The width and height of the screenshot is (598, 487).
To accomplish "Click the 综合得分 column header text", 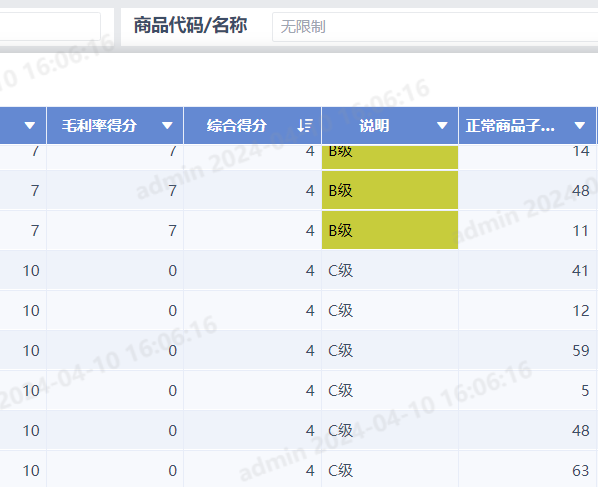I will point(236,125).
